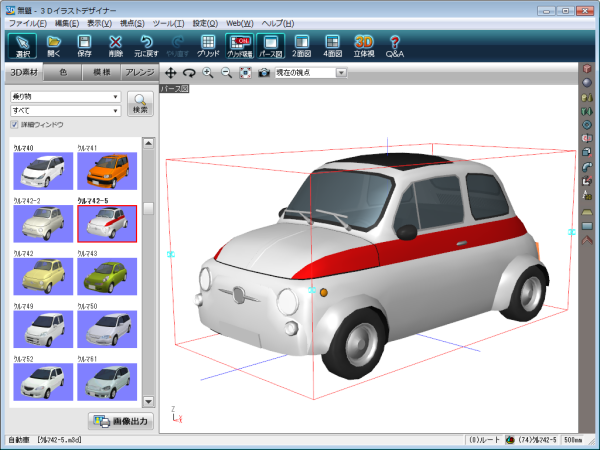
Task: Expand the すべて filter dropdown
Action: (x=117, y=111)
